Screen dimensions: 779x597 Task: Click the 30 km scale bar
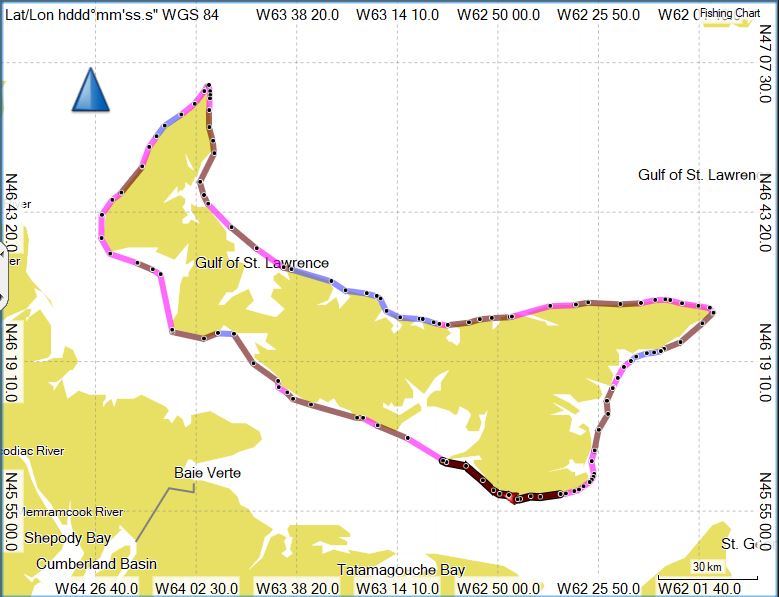[707, 571]
